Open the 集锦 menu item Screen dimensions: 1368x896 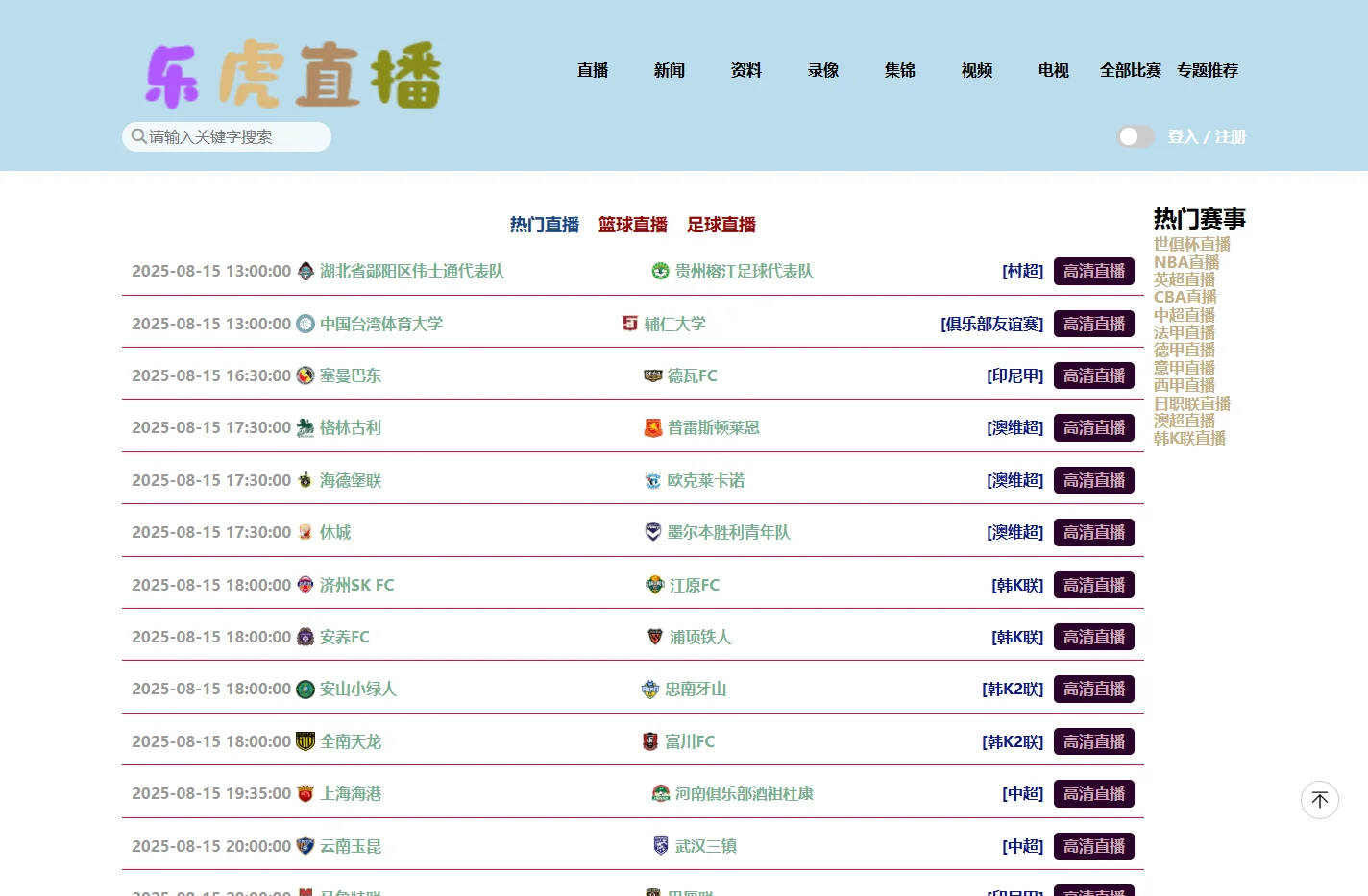coord(900,70)
